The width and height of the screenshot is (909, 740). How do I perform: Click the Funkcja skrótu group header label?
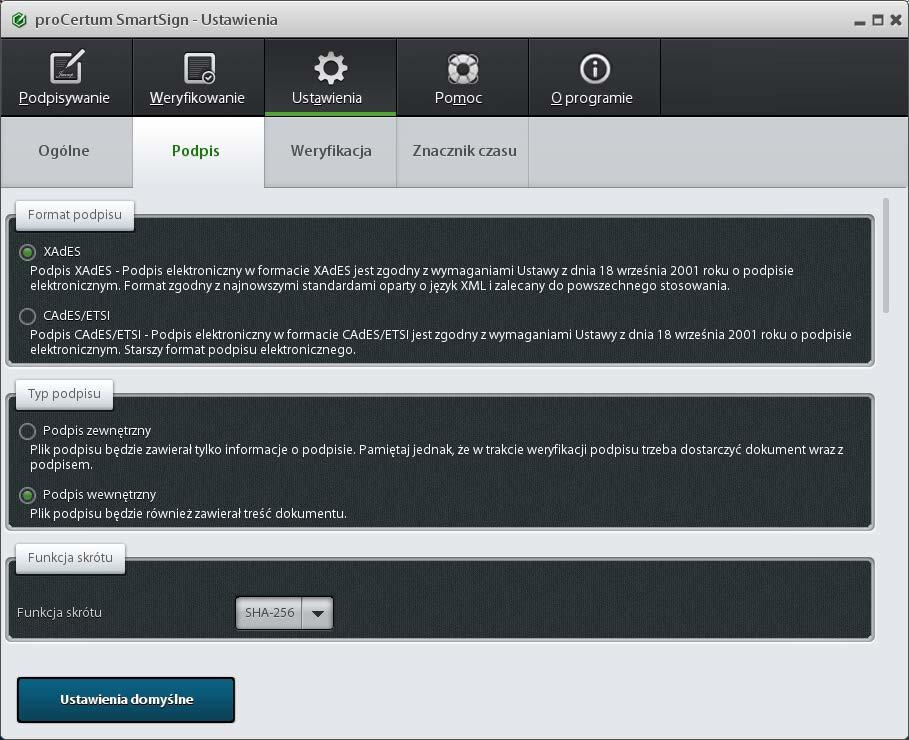click(x=70, y=558)
